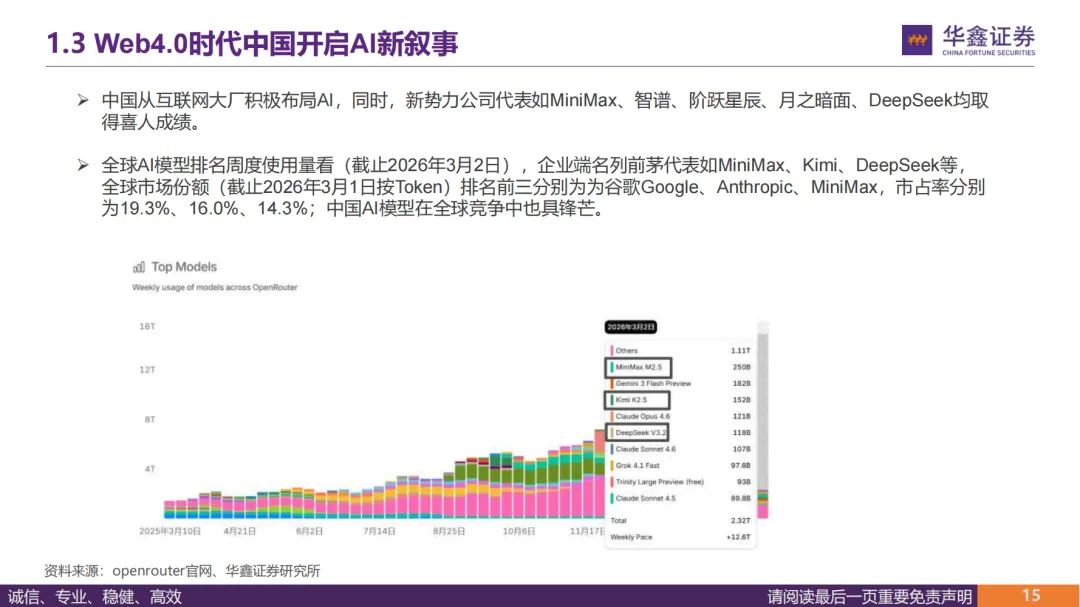Click the '4T' y-axis label
The width and height of the screenshot is (1080, 607).
(149, 469)
